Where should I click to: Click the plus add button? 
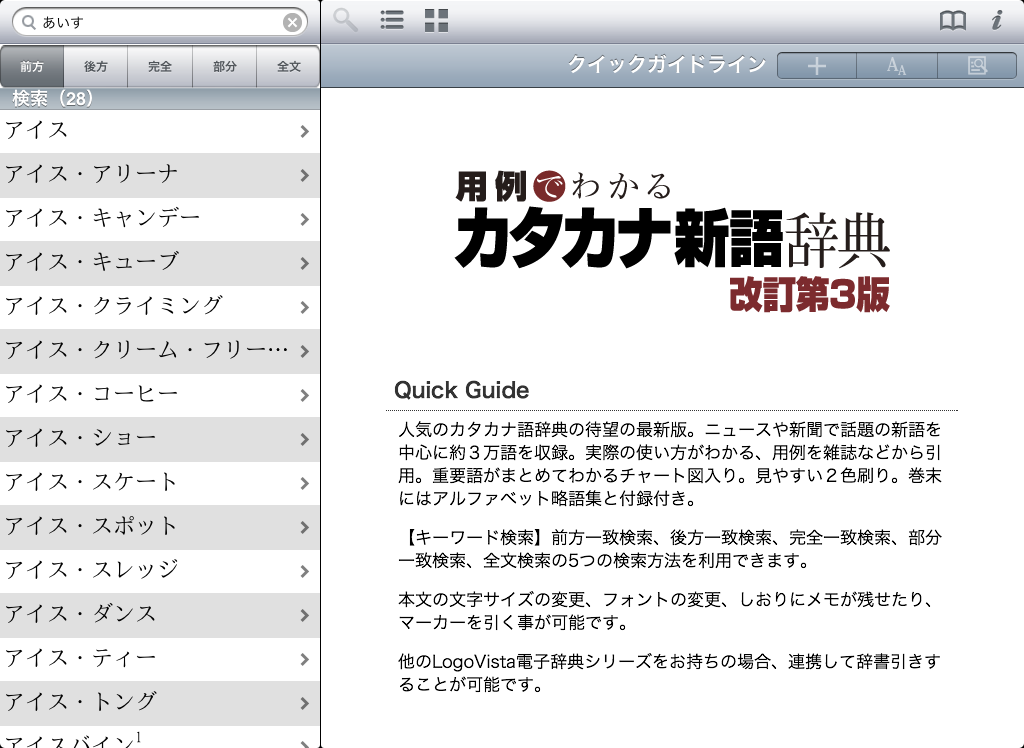[817, 66]
